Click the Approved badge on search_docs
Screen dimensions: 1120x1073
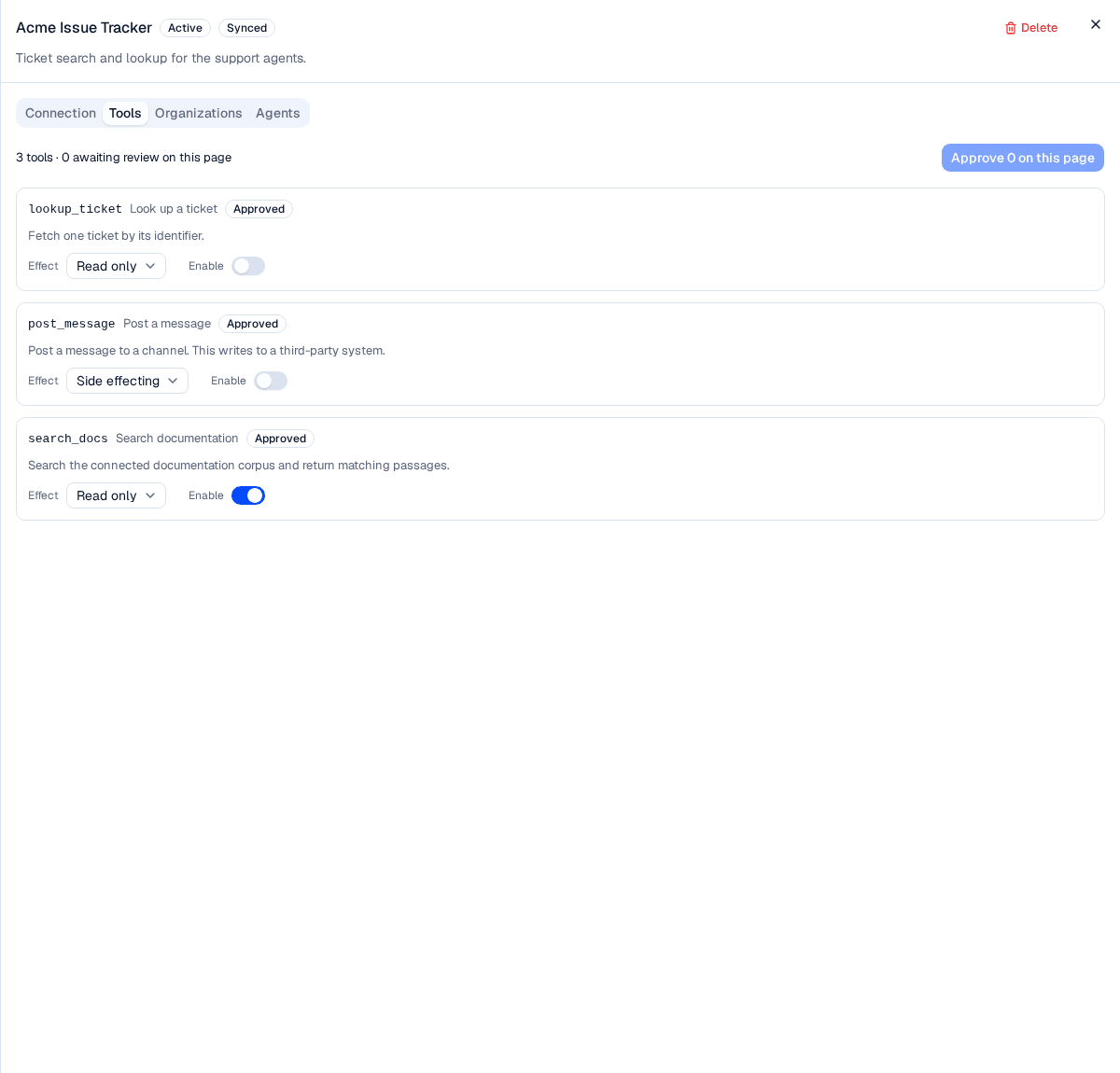tap(280, 439)
